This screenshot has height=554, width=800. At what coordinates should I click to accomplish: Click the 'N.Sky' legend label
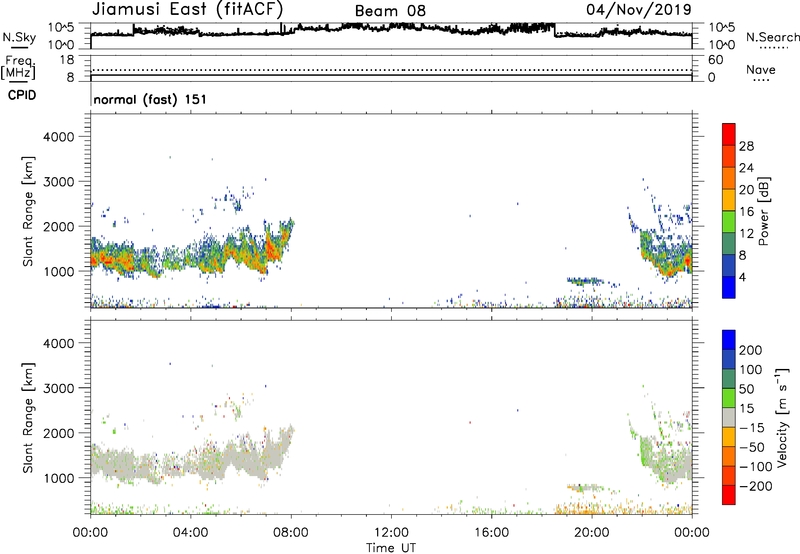click(x=19, y=37)
